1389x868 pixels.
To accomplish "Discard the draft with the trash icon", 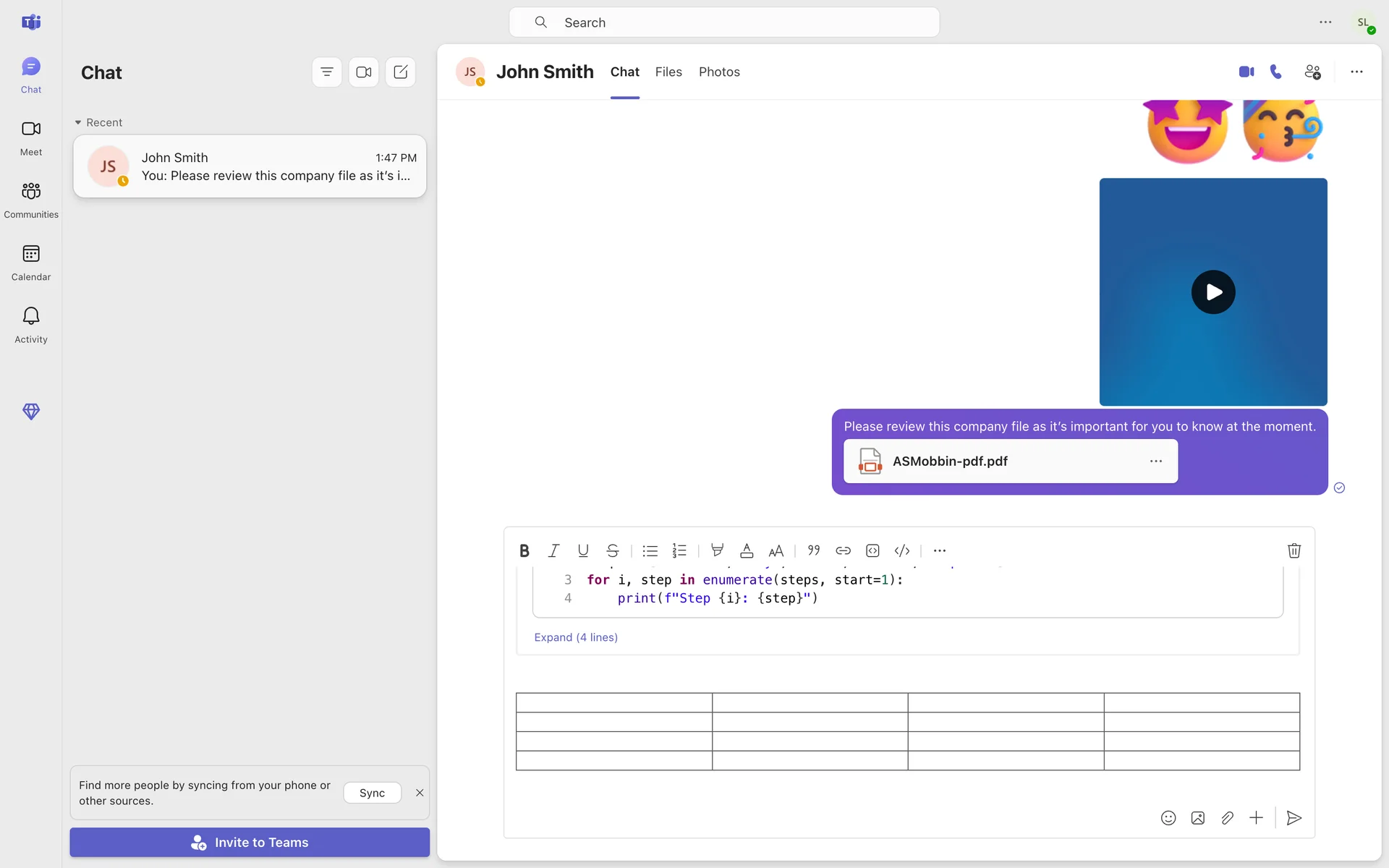I will (1294, 550).
